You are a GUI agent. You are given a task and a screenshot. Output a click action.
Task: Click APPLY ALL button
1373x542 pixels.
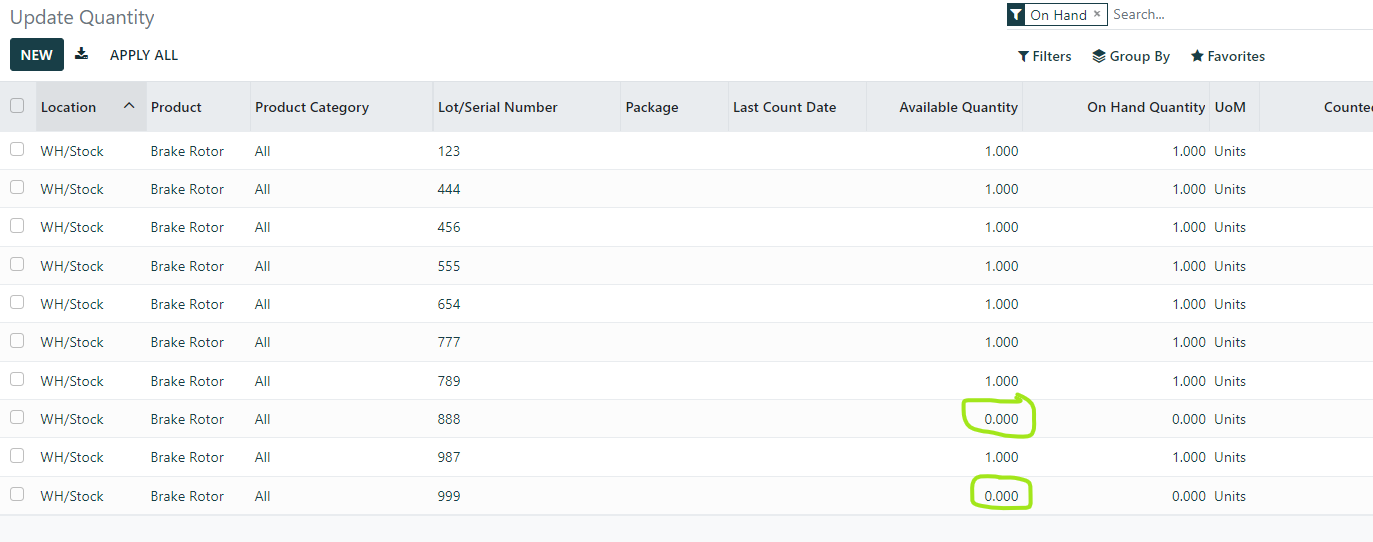pyautogui.click(x=144, y=55)
